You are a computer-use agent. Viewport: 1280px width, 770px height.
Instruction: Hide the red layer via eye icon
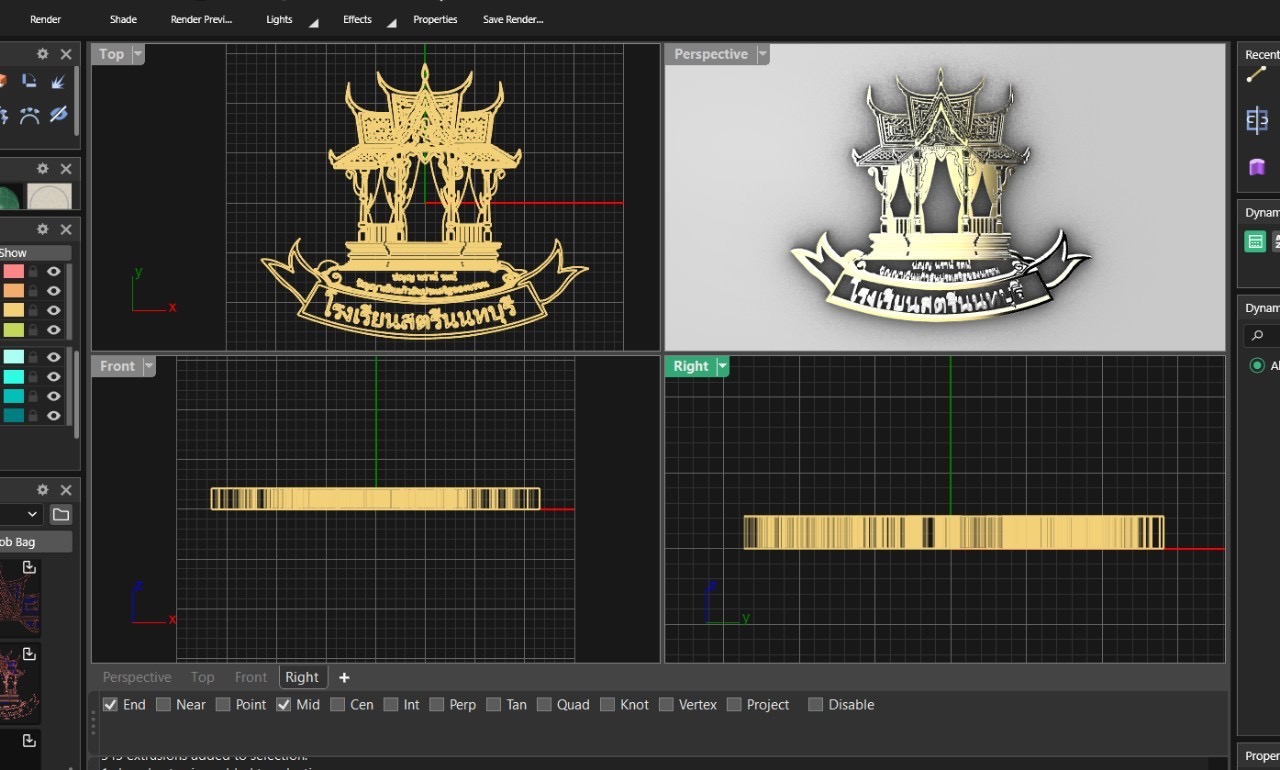click(54, 271)
